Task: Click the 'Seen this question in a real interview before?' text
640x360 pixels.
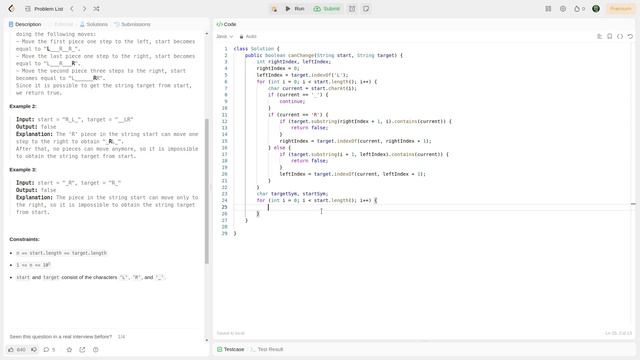Action: [x=60, y=337]
